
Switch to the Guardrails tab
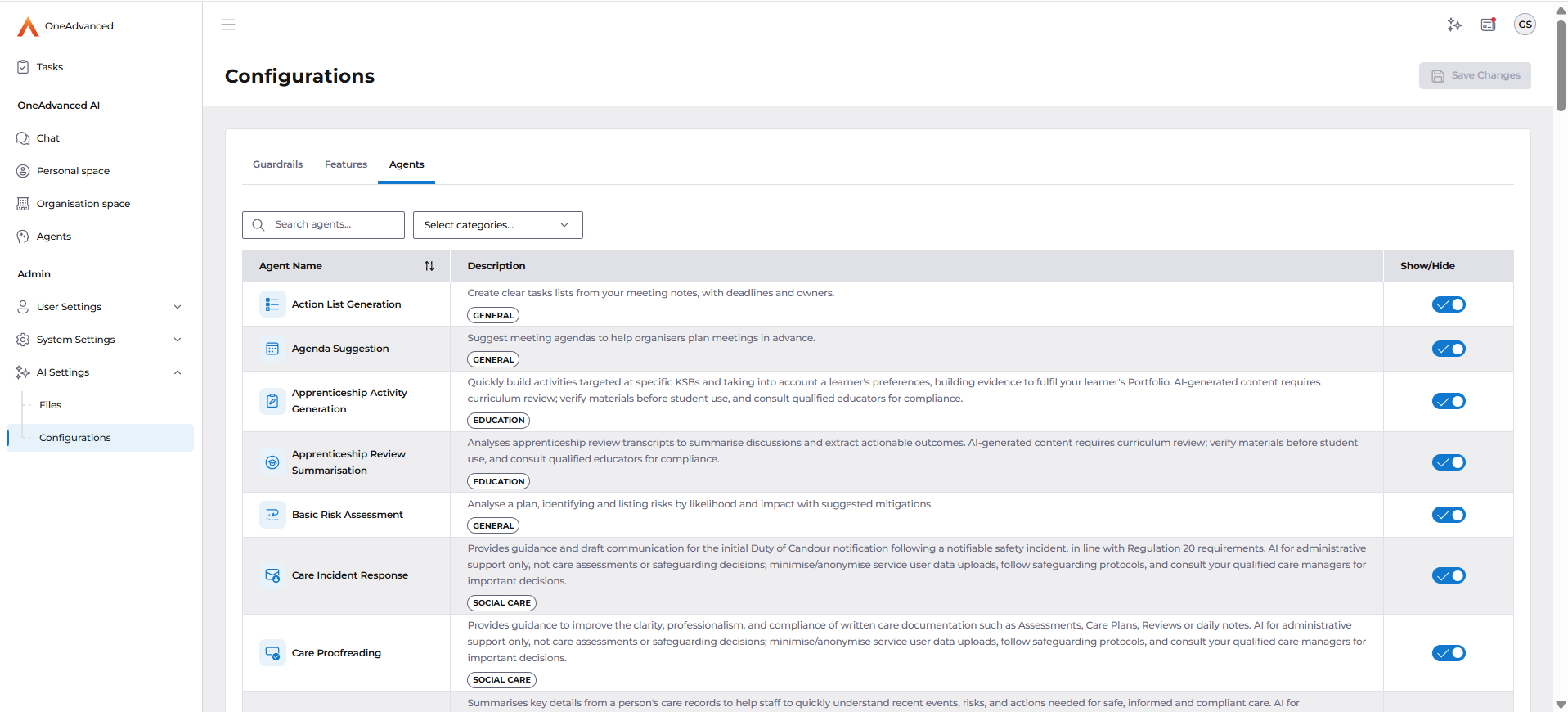pyautogui.click(x=277, y=164)
